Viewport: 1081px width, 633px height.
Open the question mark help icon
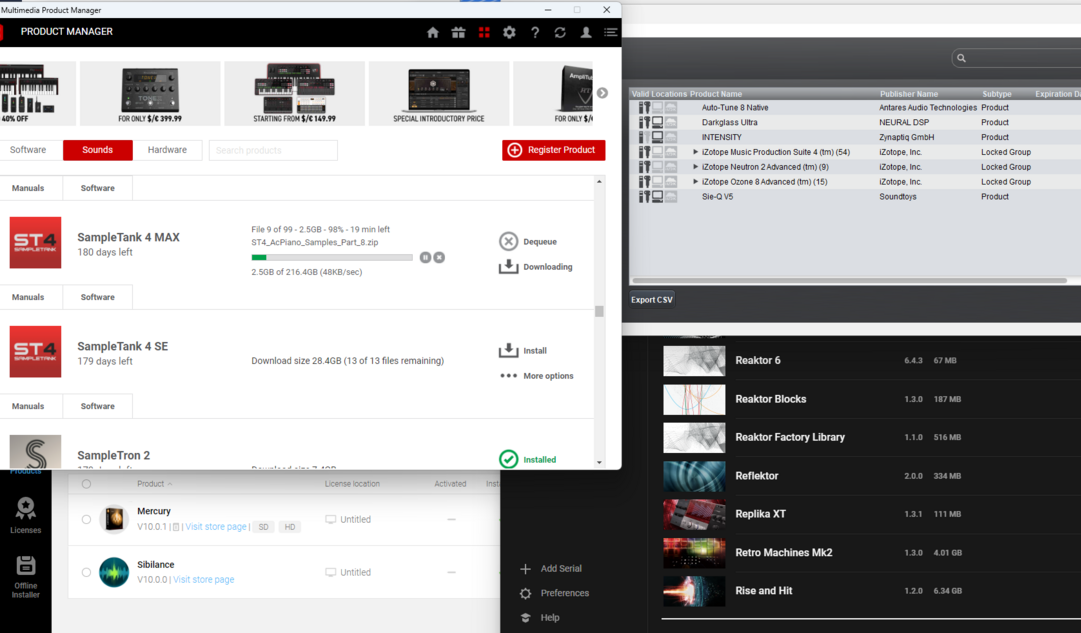(x=535, y=32)
